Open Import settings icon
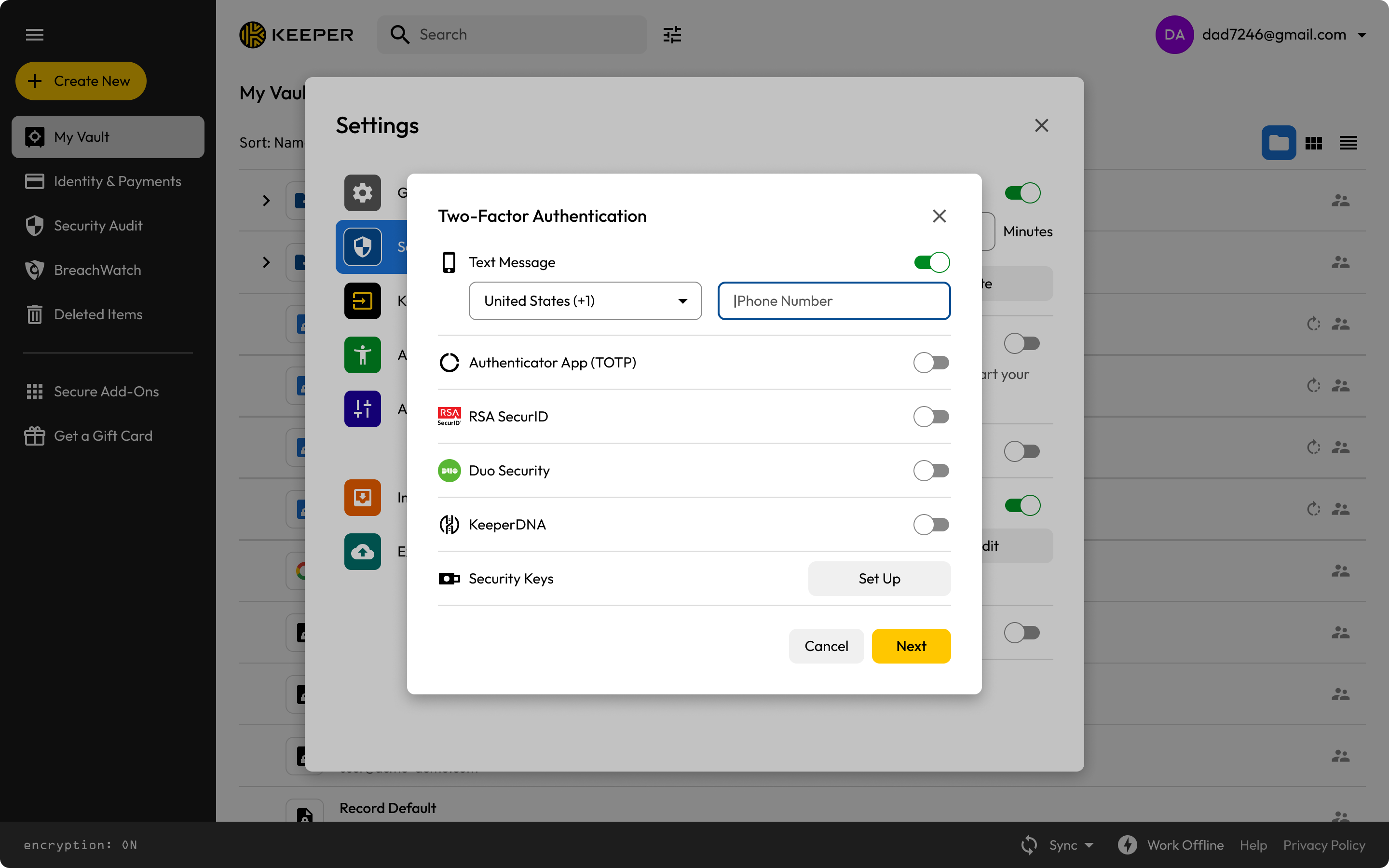Image resolution: width=1389 pixels, height=868 pixels. click(x=362, y=497)
